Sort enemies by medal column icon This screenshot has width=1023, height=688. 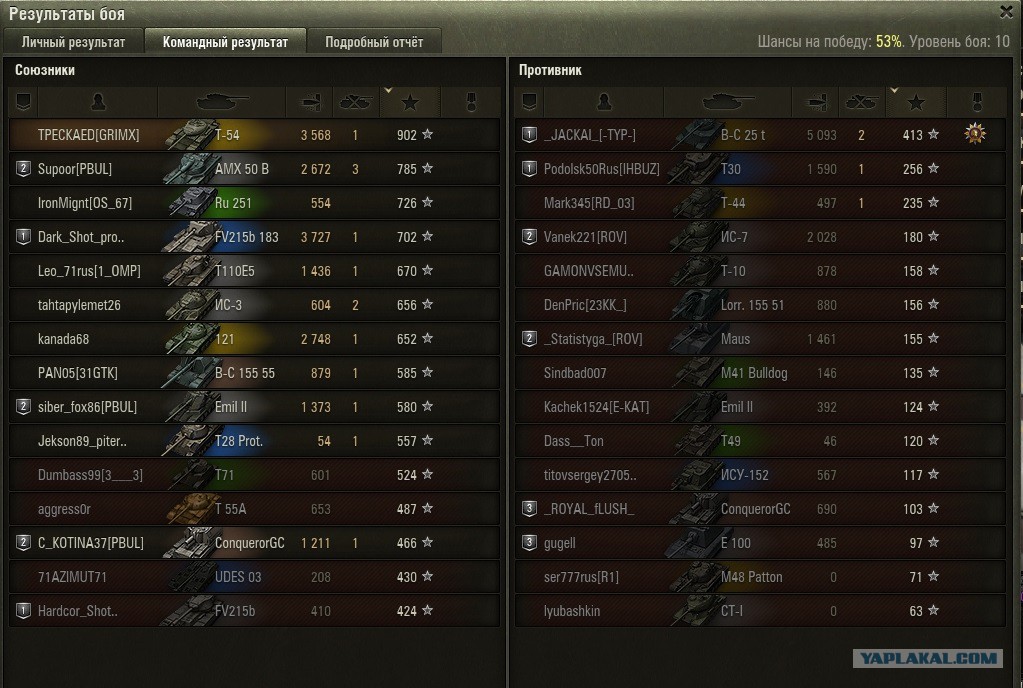tap(977, 102)
